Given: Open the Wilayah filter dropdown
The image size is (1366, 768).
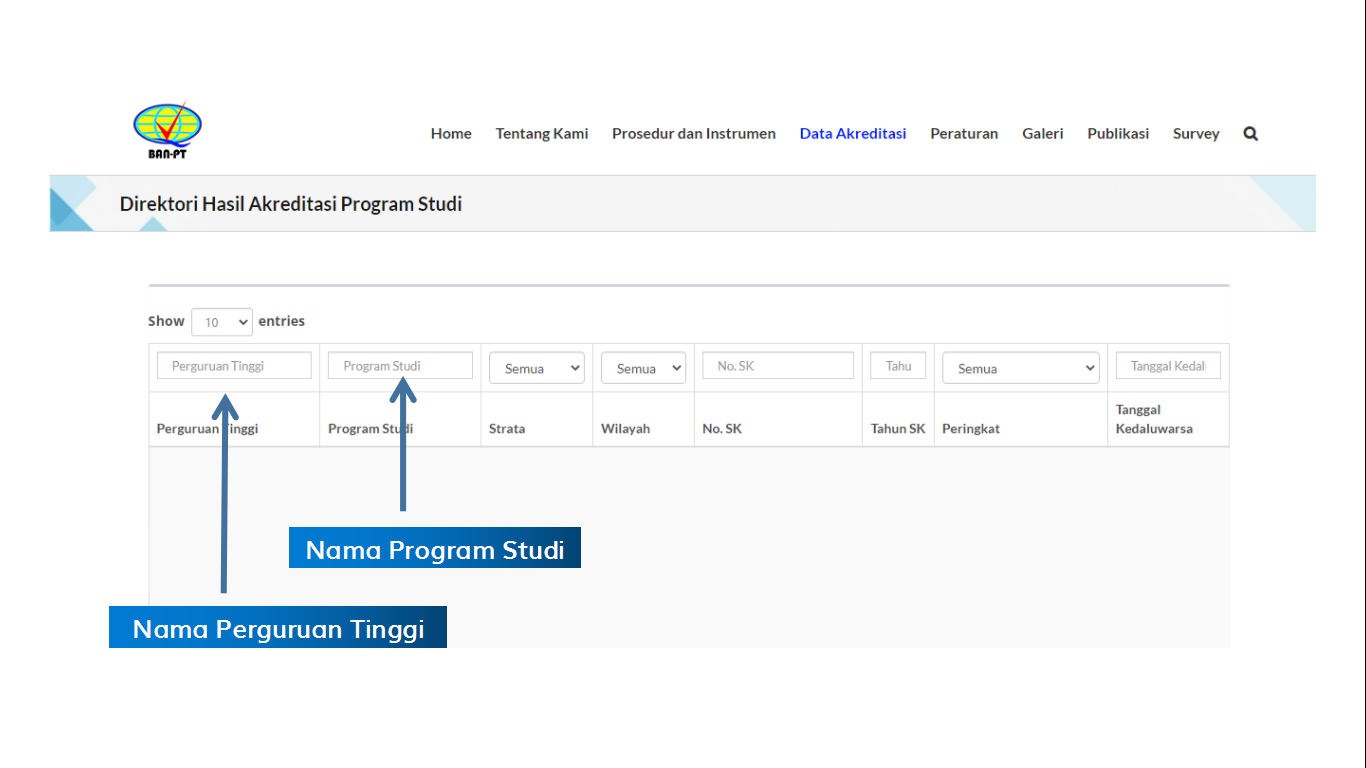Looking at the screenshot, I should (643, 368).
